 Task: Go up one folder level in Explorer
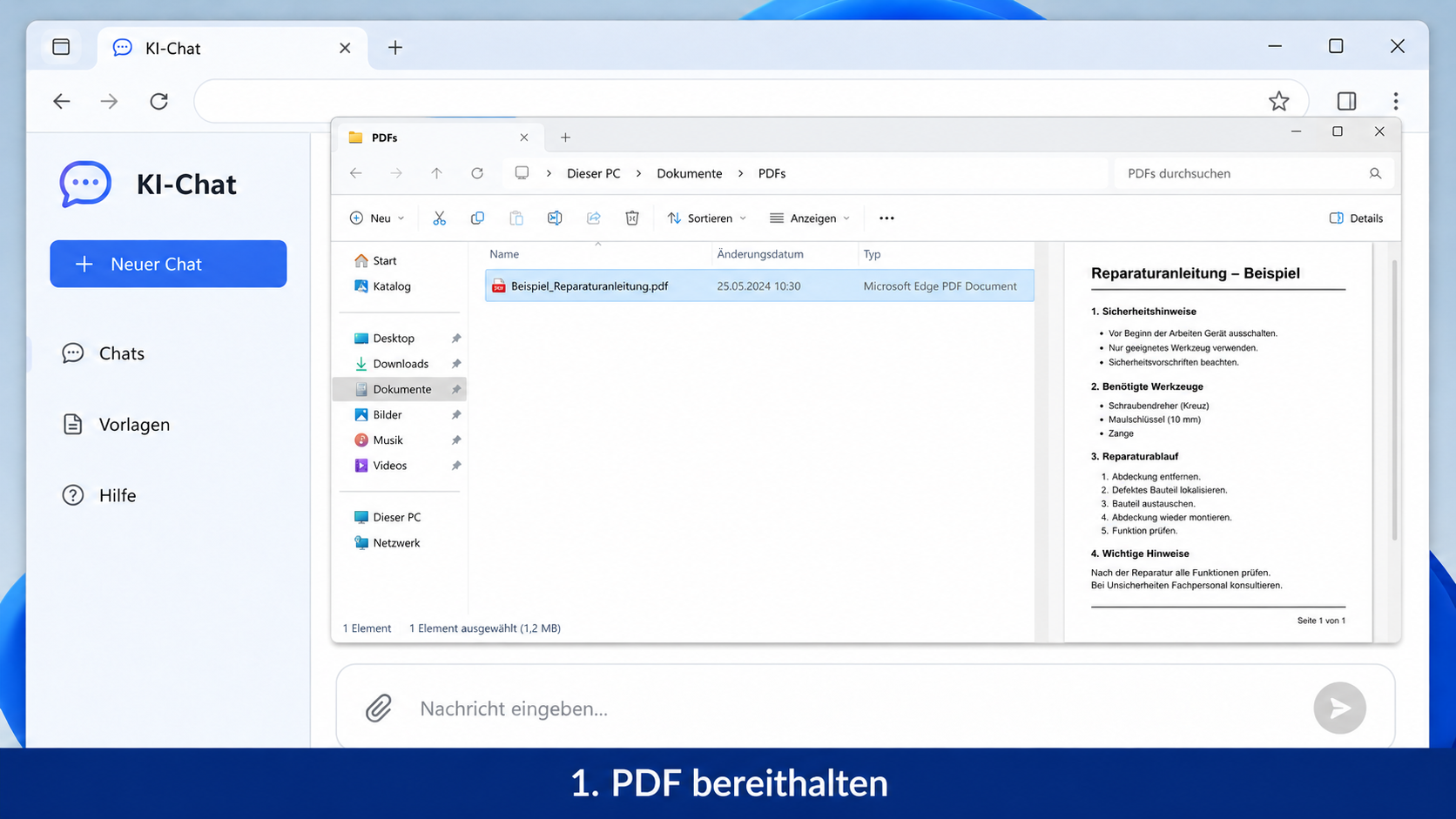tap(437, 173)
